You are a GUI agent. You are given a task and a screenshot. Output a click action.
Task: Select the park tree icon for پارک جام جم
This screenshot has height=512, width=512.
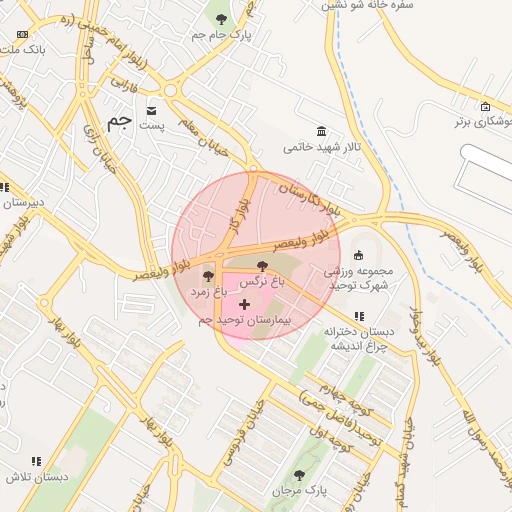[x=221, y=20]
